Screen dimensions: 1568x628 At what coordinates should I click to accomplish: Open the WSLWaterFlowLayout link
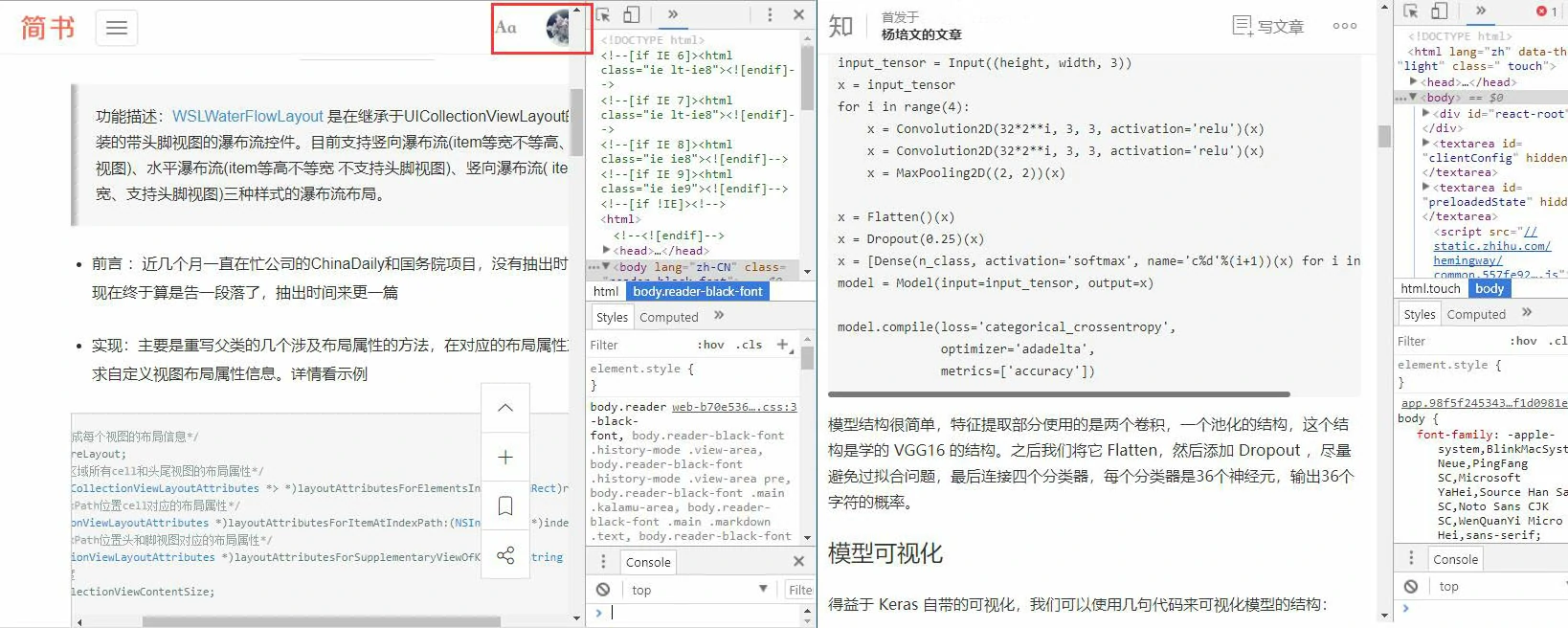click(x=248, y=116)
